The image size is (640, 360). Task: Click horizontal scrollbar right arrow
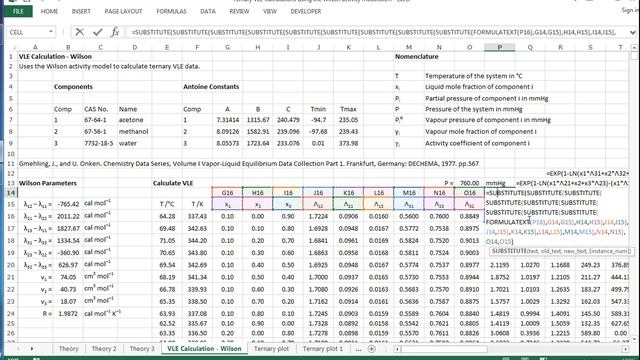coord(625,349)
